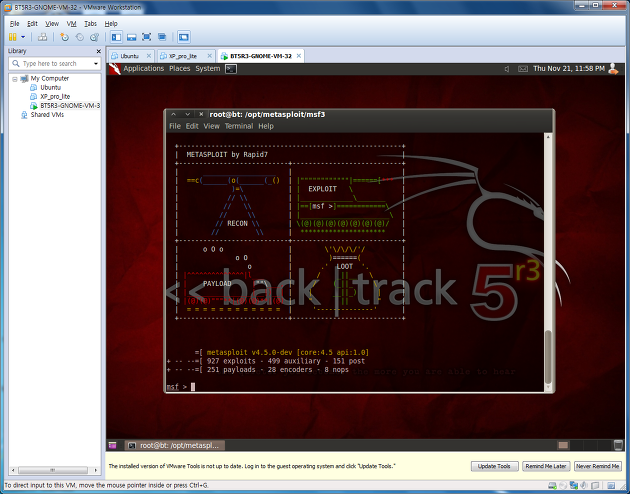
Task: Select the root@bt taskbar window button
Action: [x=175, y=445]
